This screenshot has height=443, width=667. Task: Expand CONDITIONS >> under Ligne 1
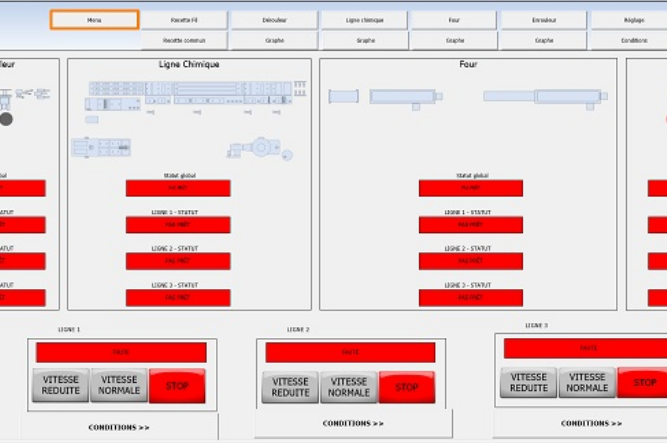click(119, 427)
